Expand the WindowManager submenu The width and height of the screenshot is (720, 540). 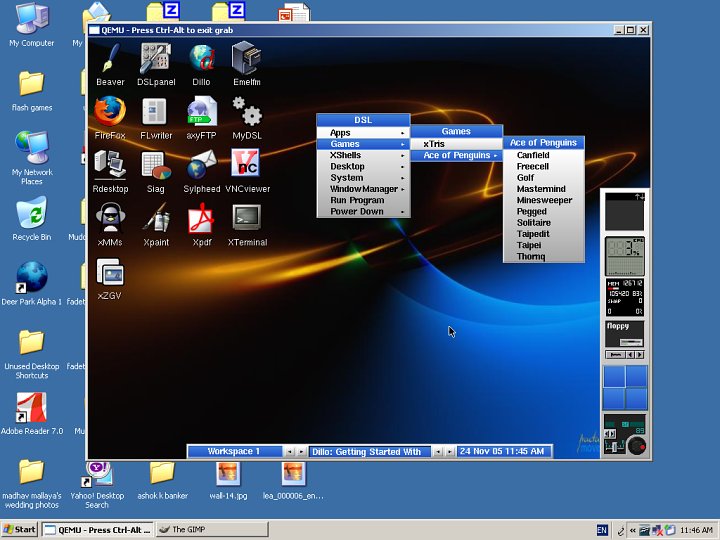363,189
